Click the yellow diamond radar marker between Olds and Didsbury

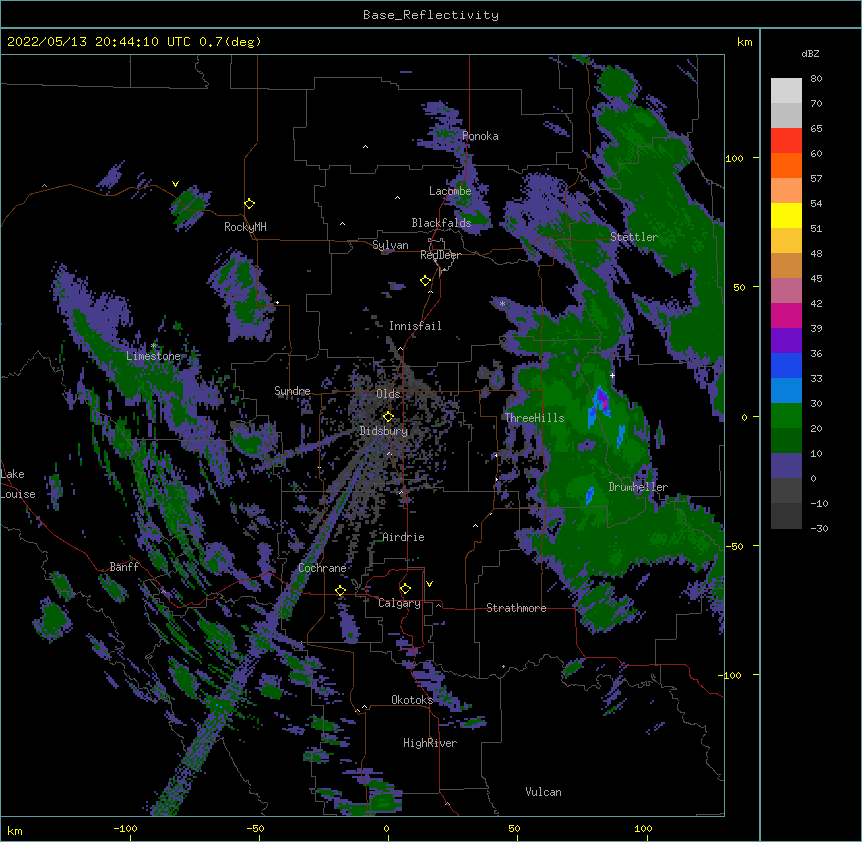pyautogui.click(x=388, y=417)
